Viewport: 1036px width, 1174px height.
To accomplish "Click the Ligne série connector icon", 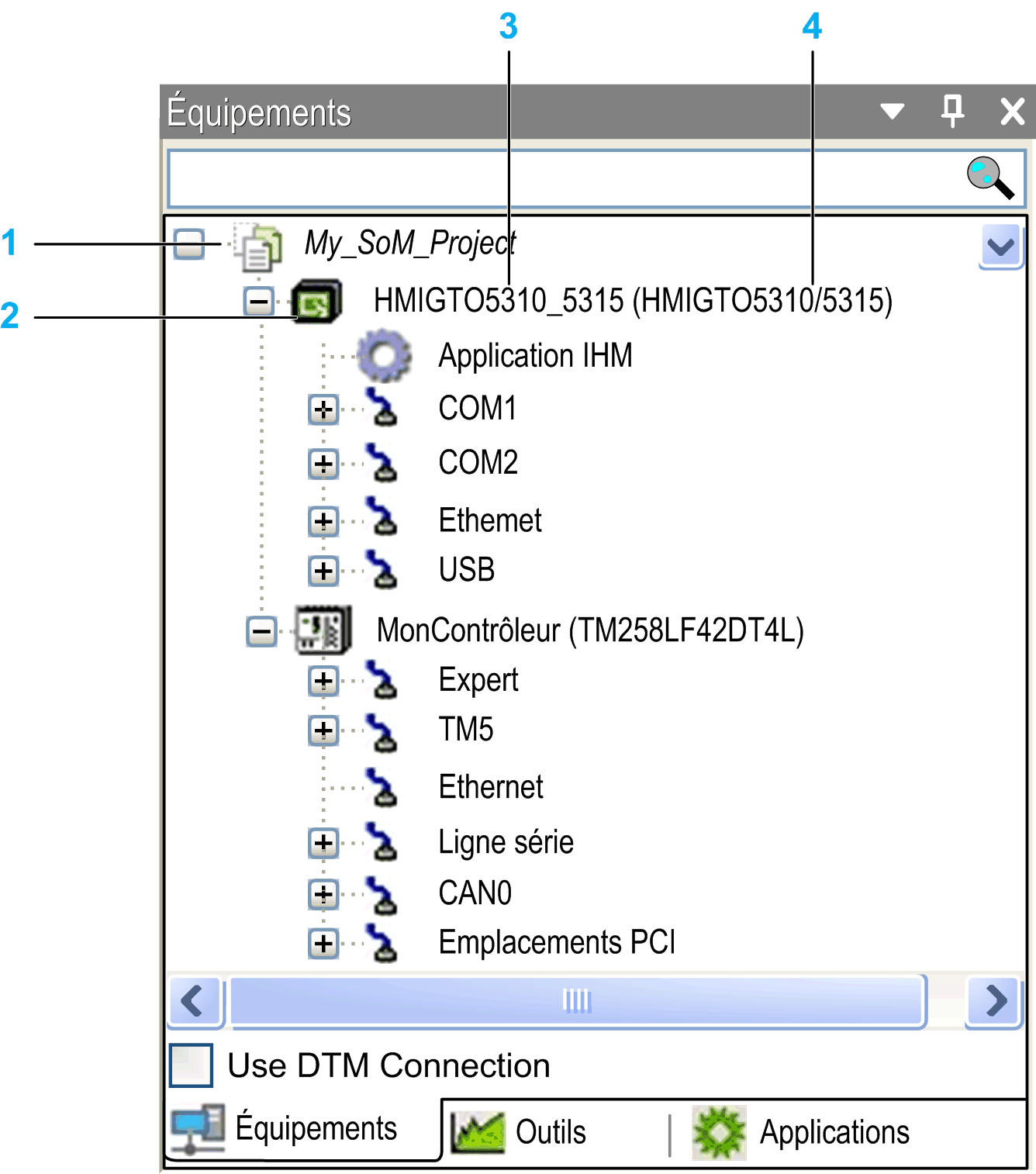I will coord(382,842).
